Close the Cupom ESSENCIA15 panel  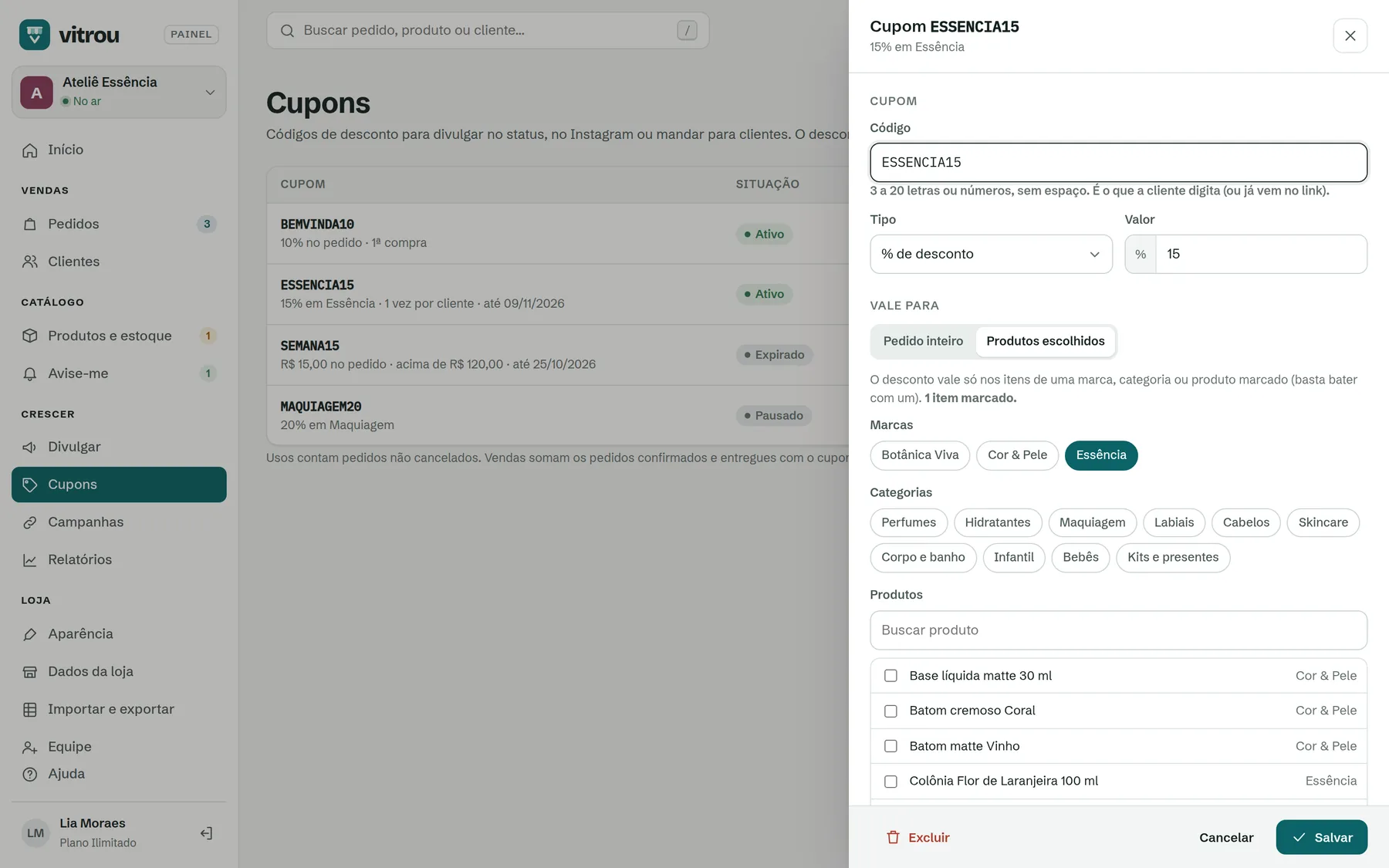1350,35
